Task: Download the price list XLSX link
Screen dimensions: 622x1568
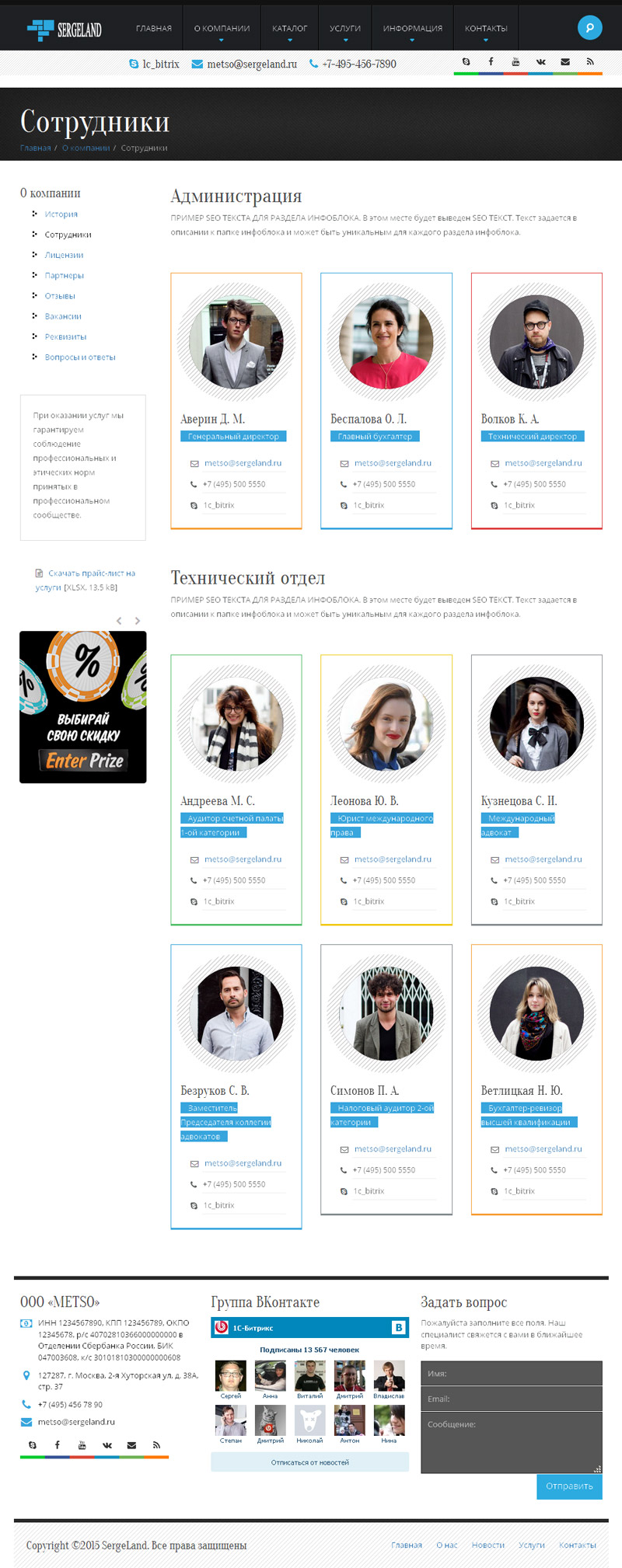Action: point(86,580)
